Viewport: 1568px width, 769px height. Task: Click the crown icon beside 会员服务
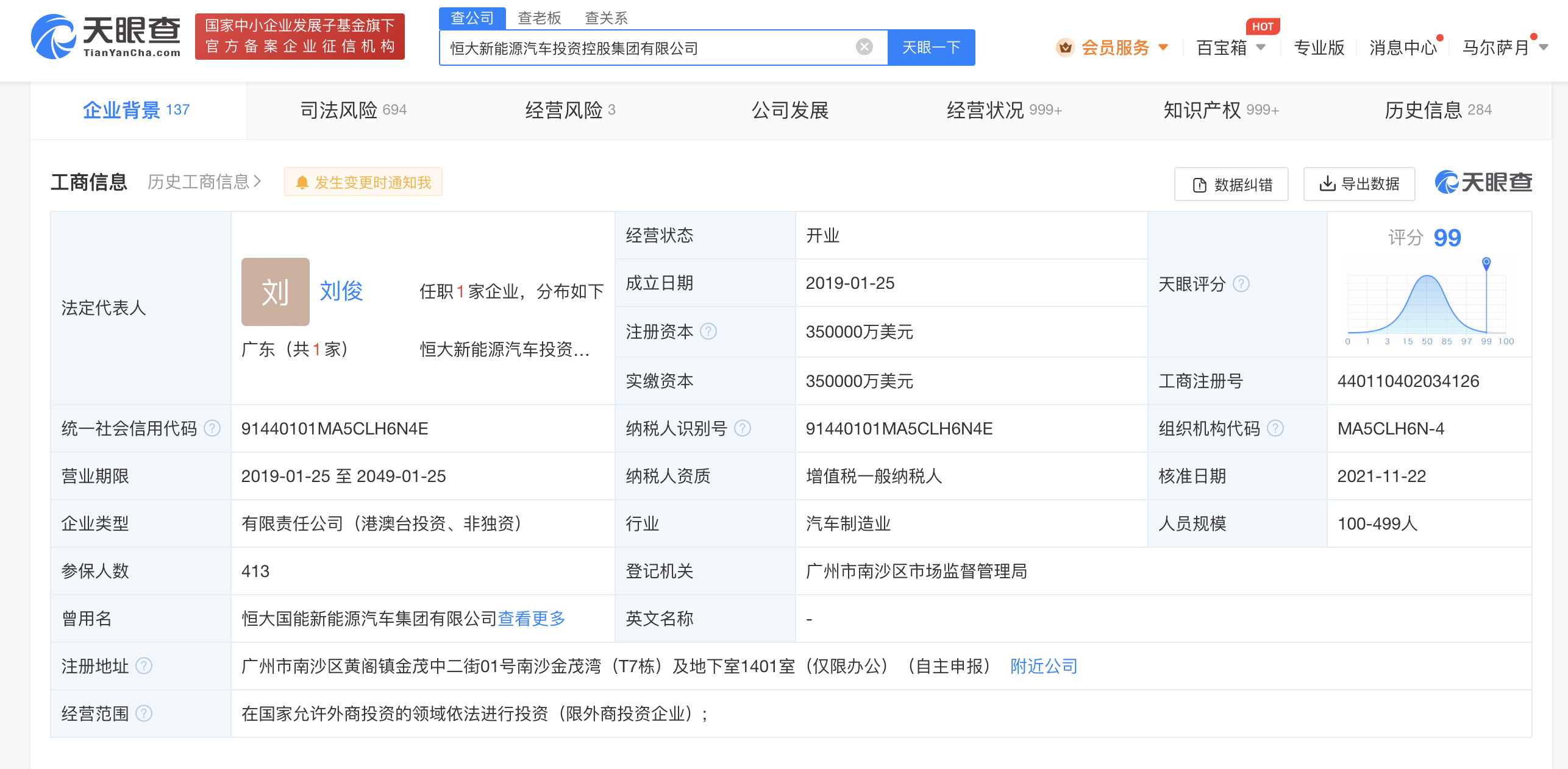[1065, 47]
